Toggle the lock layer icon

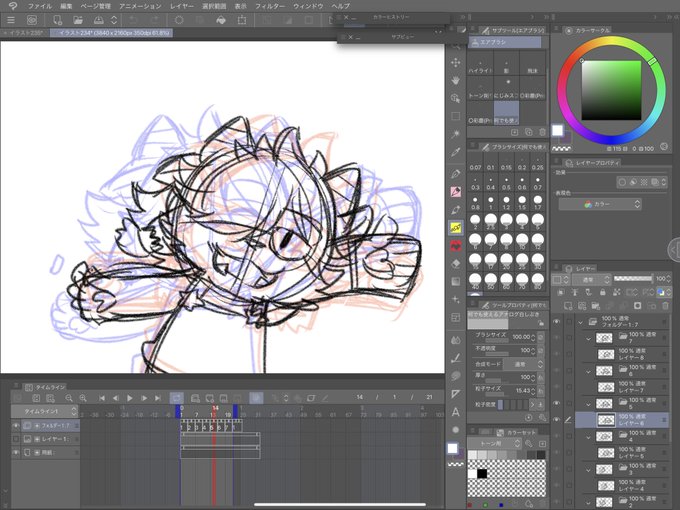(602, 292)
